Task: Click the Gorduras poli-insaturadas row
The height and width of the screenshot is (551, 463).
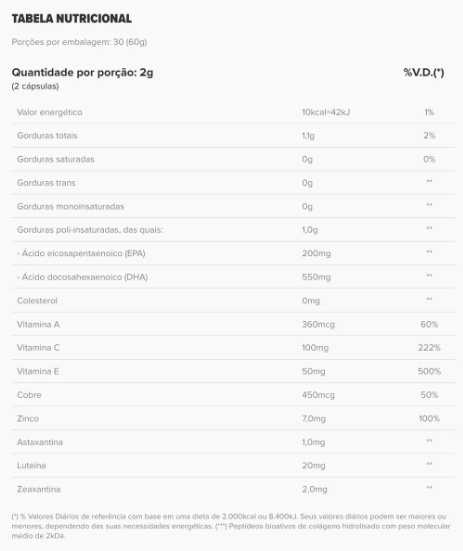Action: tap(233, 230)
